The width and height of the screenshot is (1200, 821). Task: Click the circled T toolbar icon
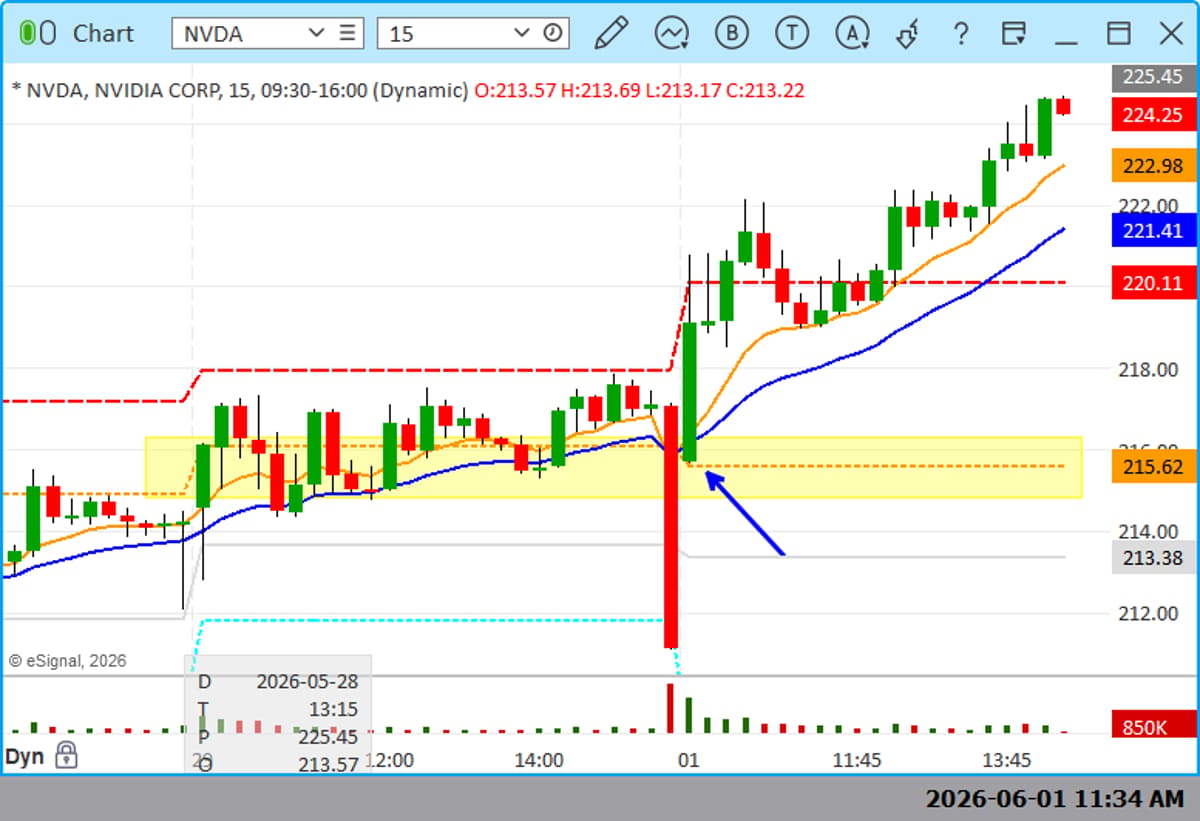tap(792, 33)
